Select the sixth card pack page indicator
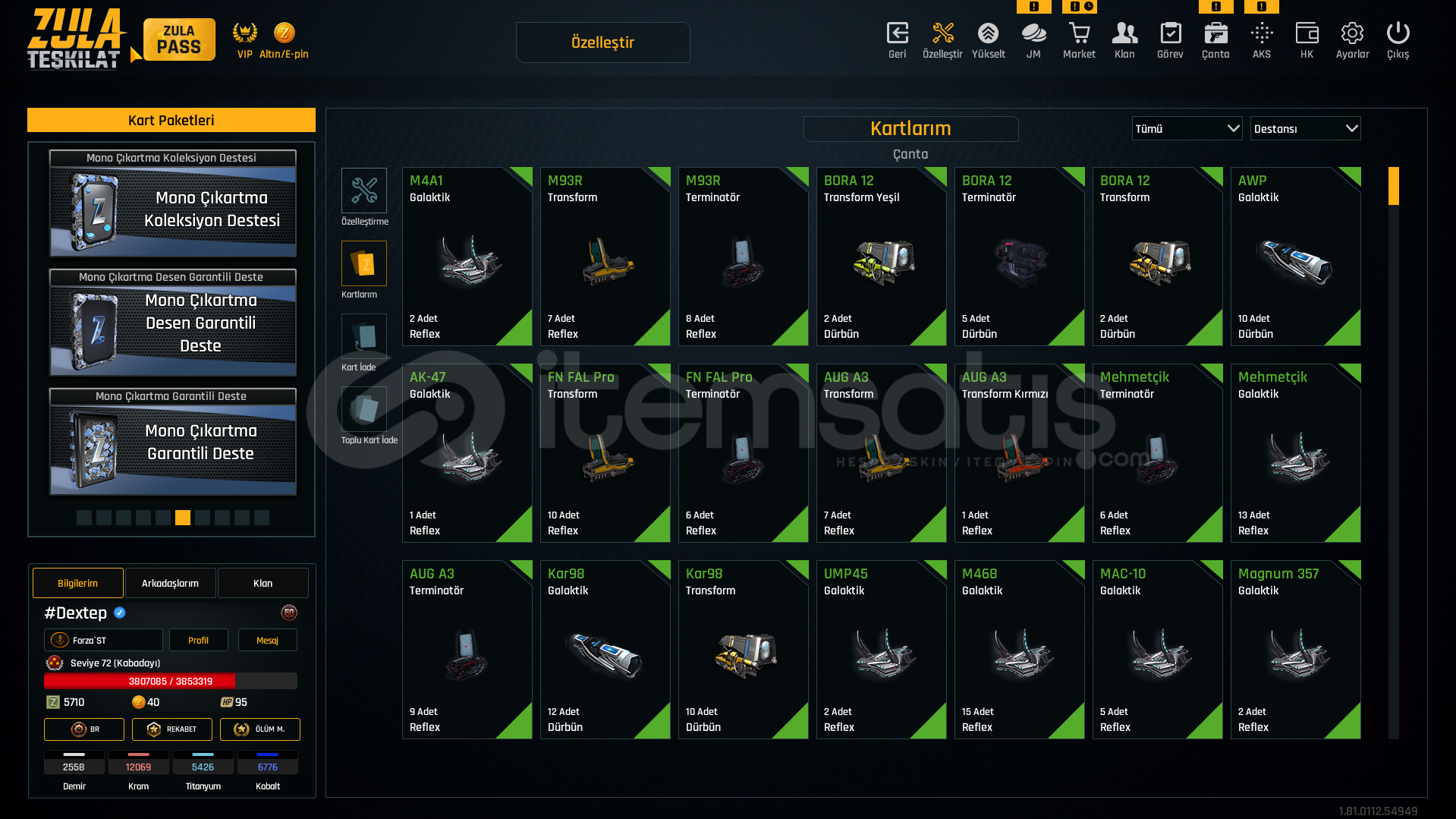1456x819 pixels. point(183,518)
